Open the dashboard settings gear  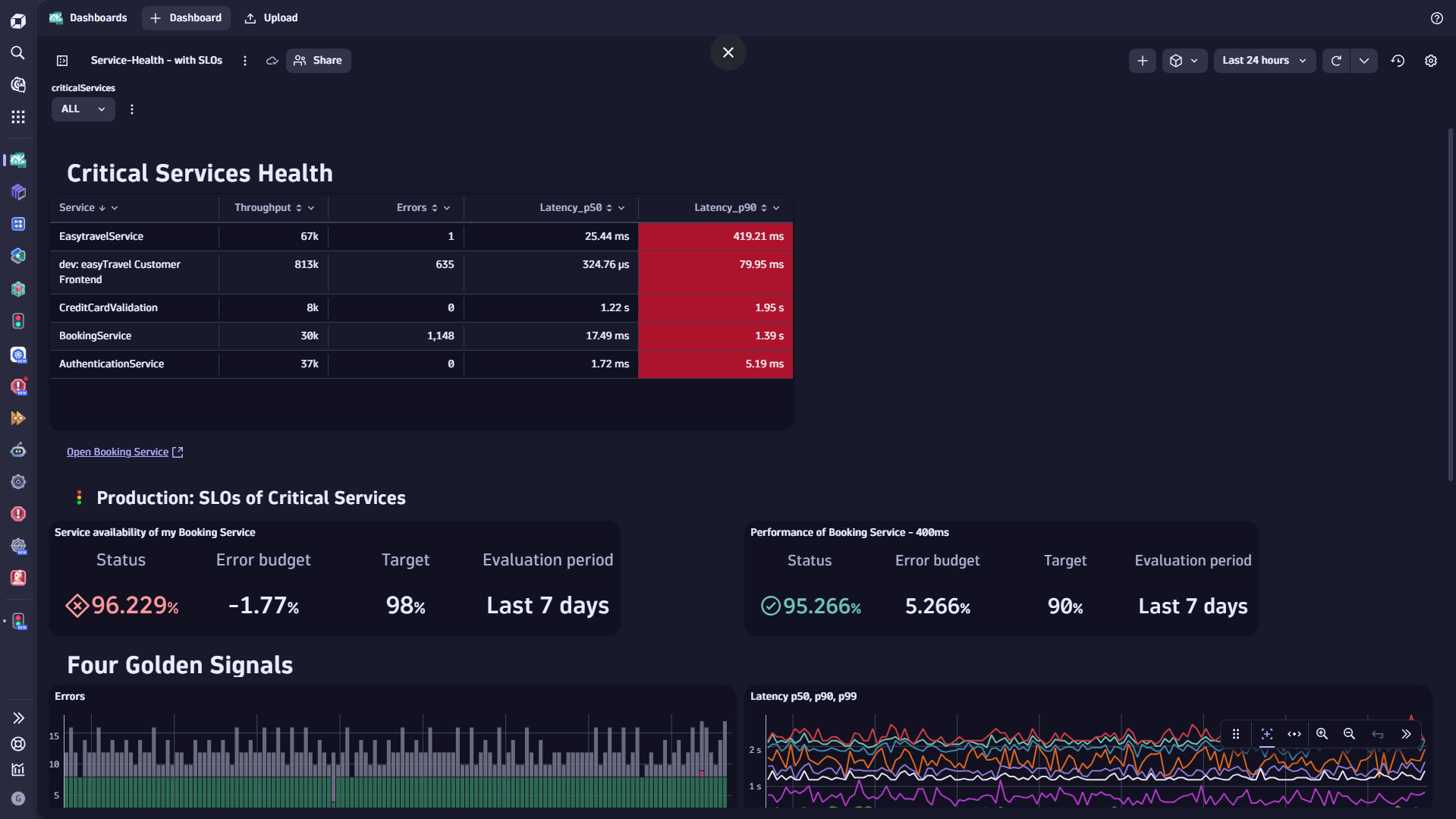(1431, 61)
